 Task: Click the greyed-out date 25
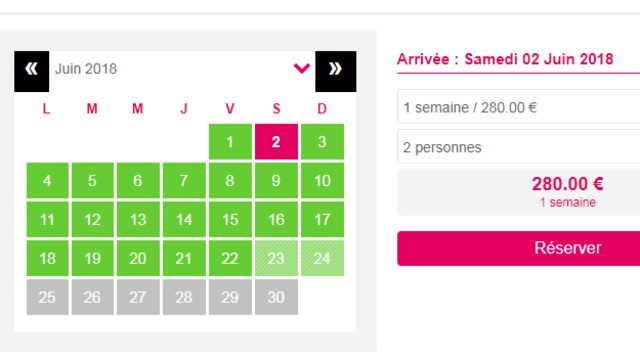tap(47, 297)
